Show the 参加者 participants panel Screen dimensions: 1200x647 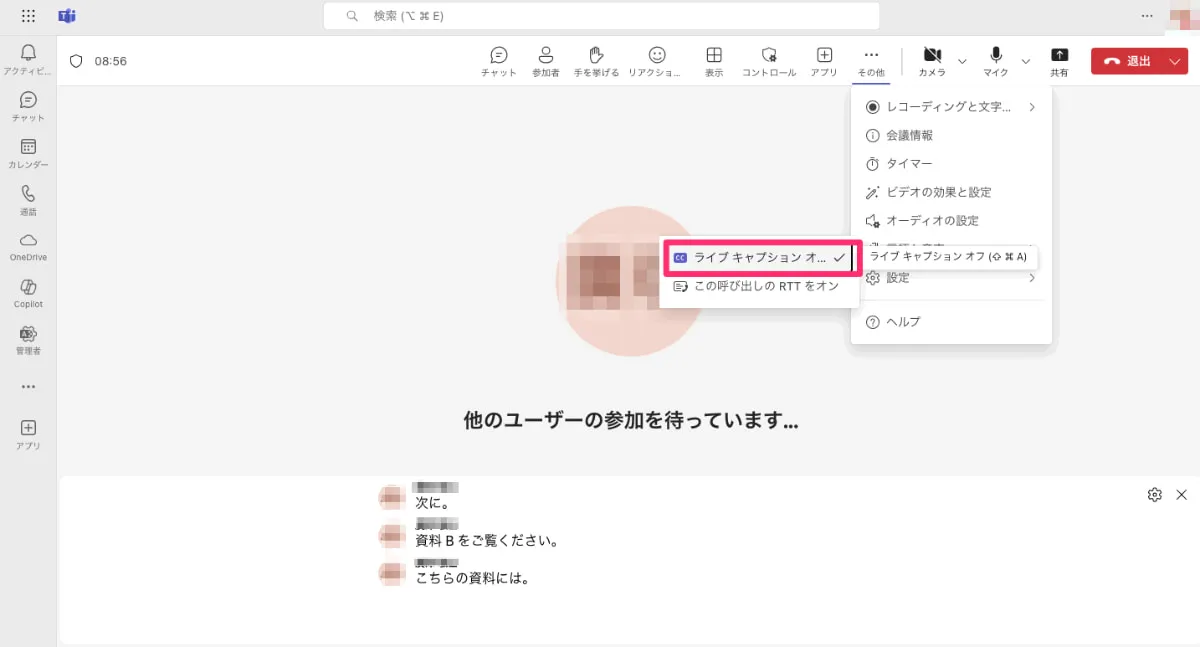pos(545,60)
